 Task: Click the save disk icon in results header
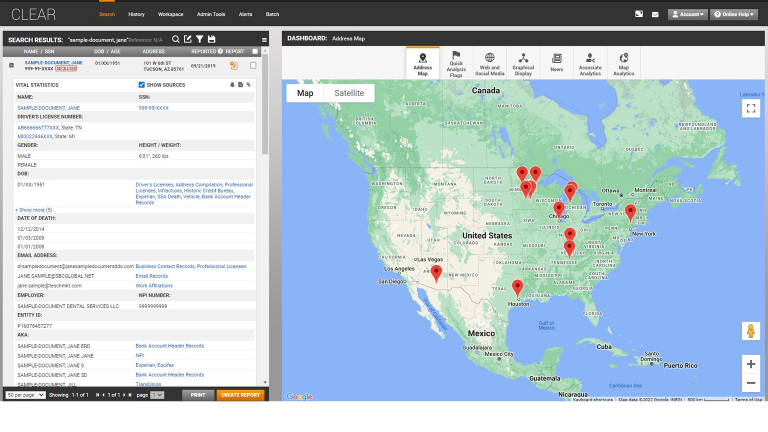[x=211, y=39]
